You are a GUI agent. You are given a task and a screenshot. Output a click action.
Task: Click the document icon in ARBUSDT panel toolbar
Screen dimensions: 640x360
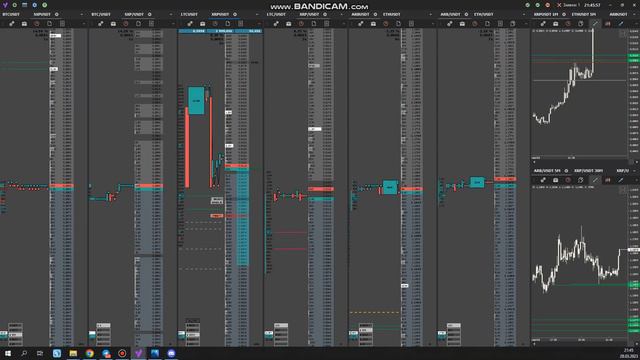(x=398, y=24)
